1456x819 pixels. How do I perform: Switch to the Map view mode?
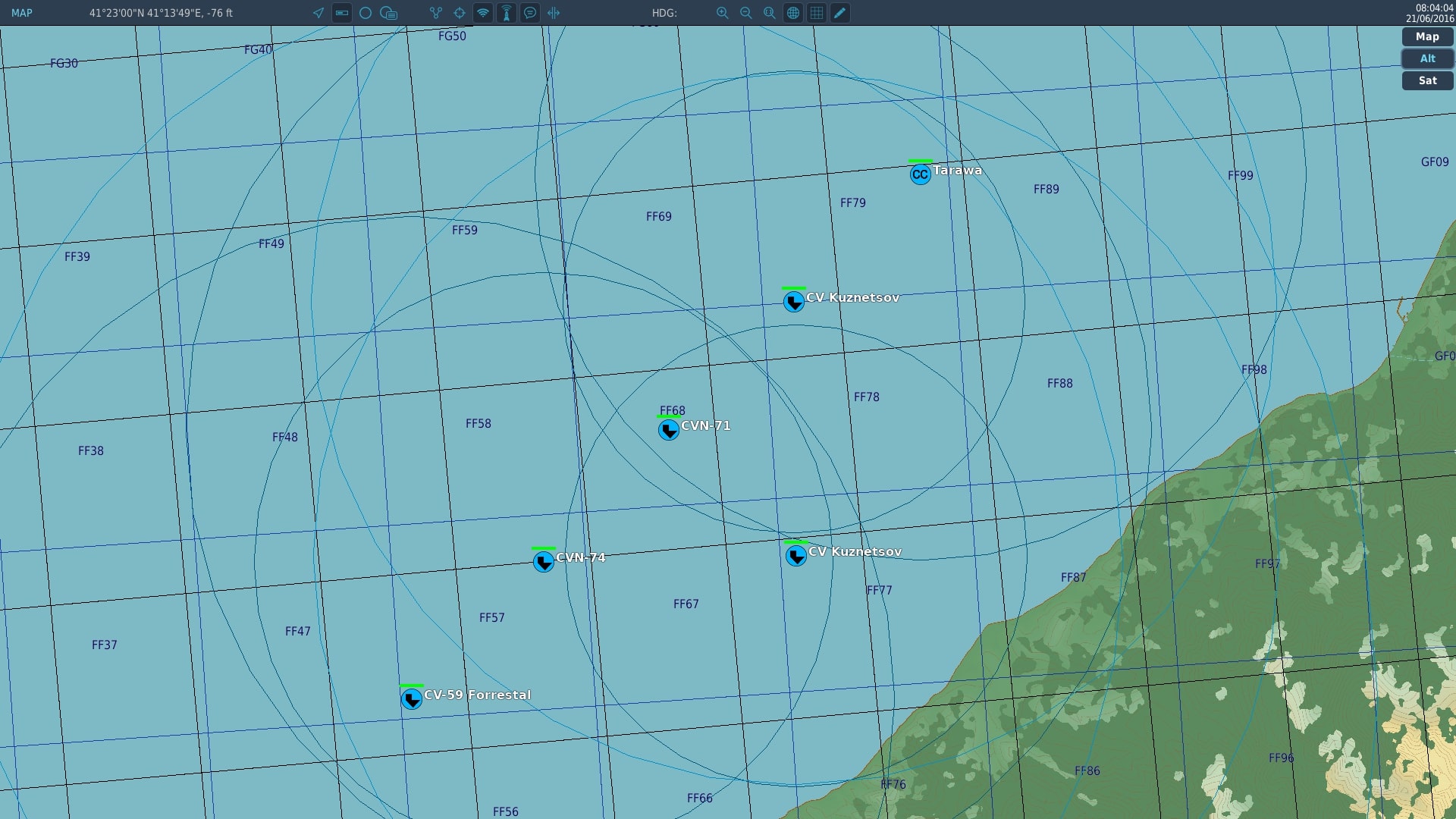click(x=1427, y=36)
